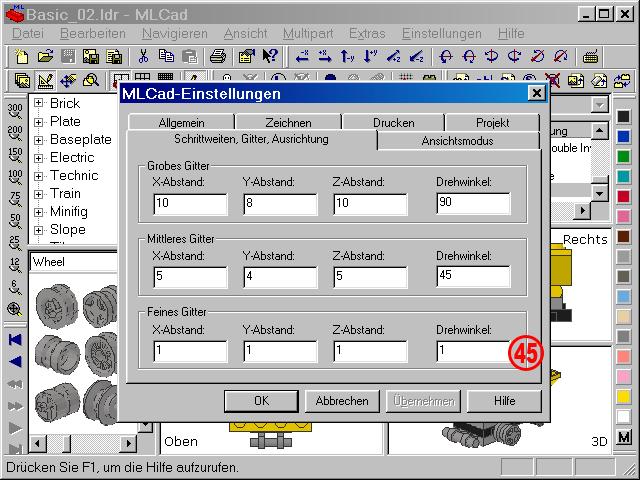
Task: Go to previous step arrow icon
Action: pyautogui.click(x=15, y=362)
